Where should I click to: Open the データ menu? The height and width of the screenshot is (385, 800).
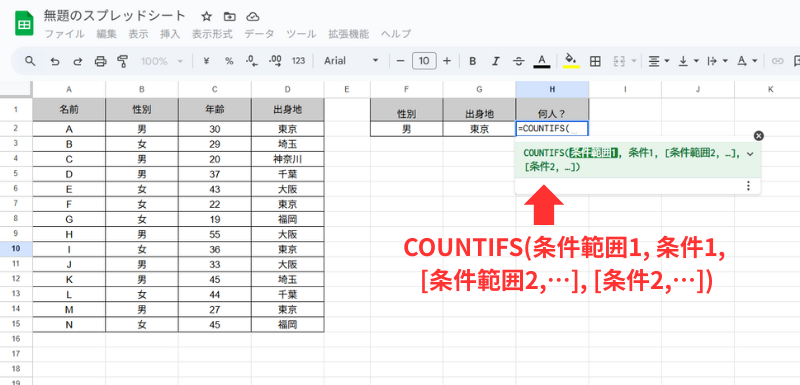pos(259,34)
